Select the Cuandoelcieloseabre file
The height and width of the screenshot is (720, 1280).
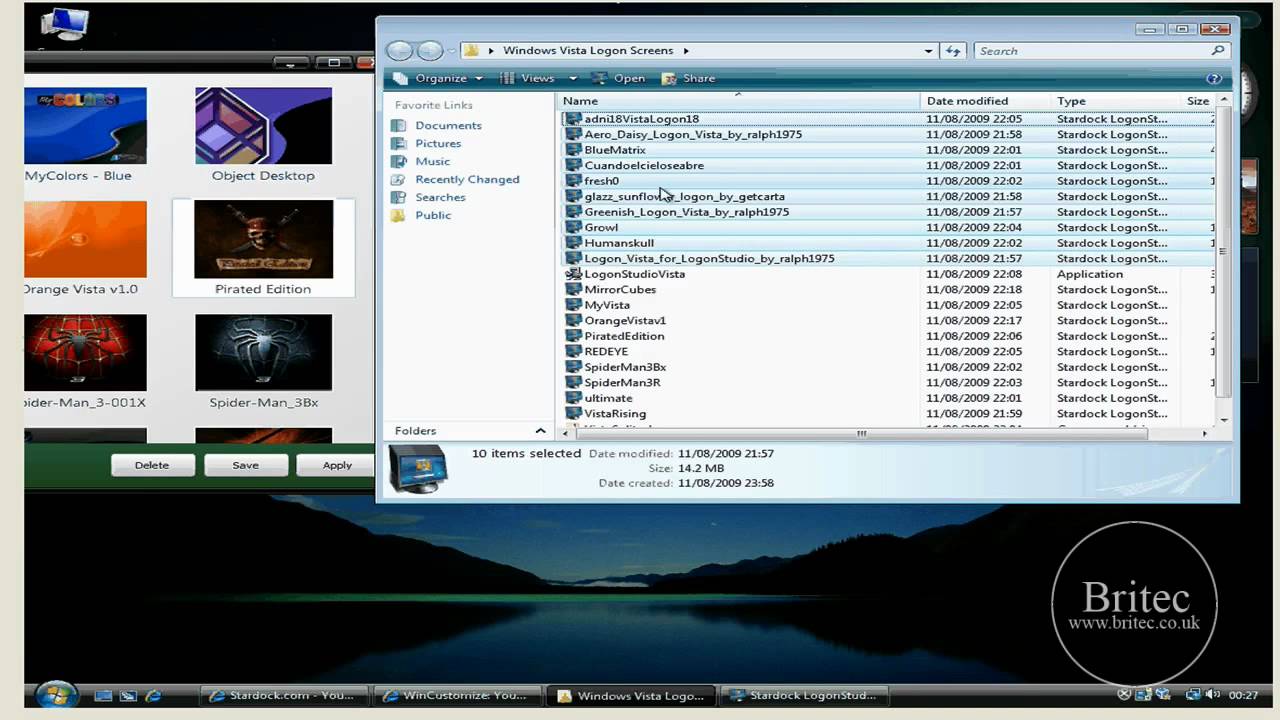tap(634, 165)
